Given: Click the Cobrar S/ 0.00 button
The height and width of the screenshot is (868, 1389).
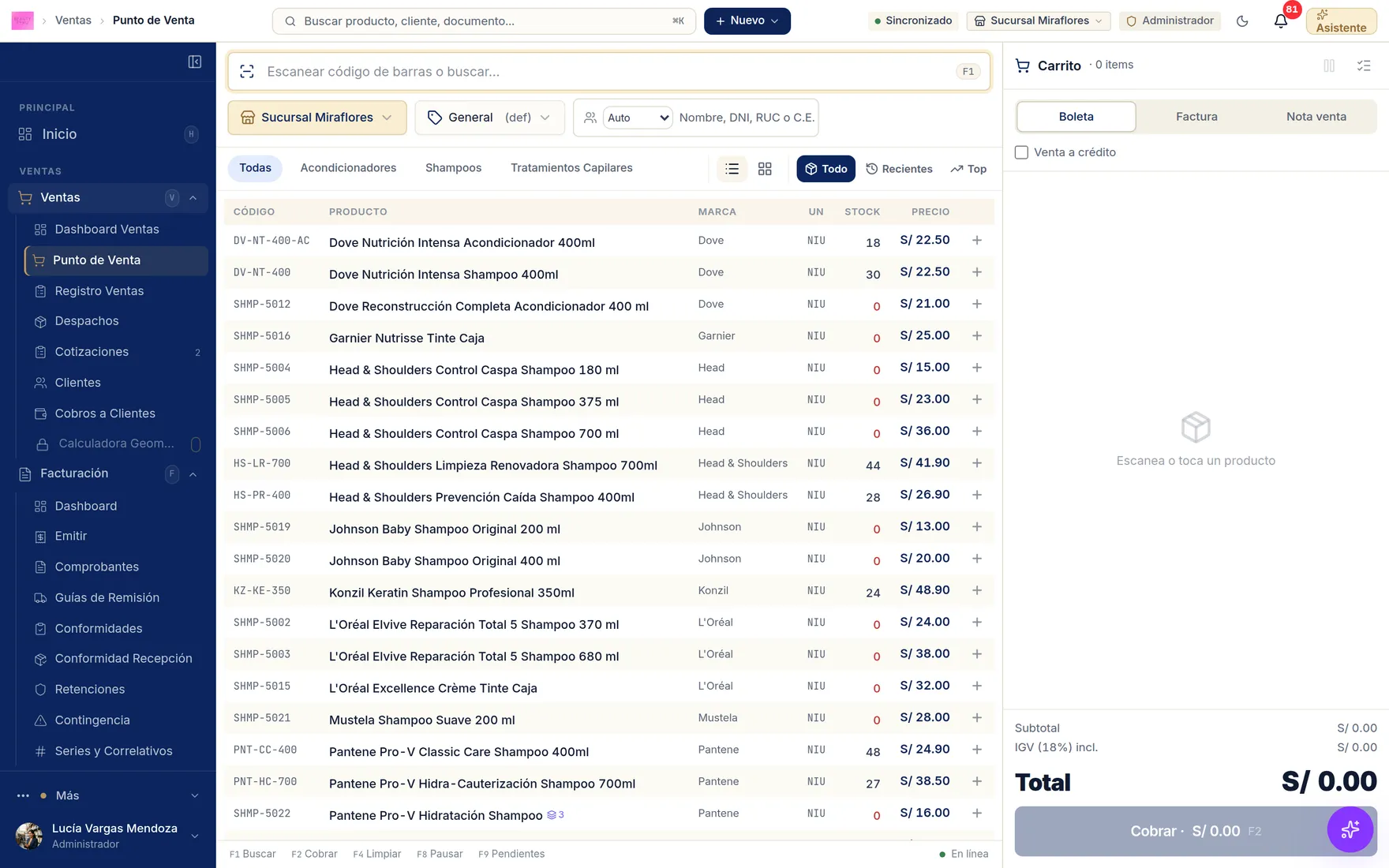Looking at the screenshot, I should coord(1196,831).
